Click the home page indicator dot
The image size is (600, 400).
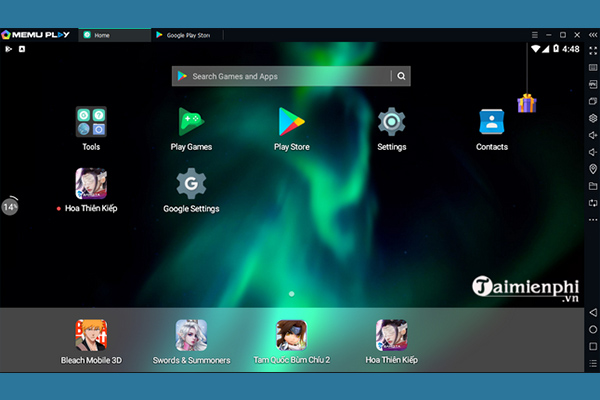click(x=292, y=294)
